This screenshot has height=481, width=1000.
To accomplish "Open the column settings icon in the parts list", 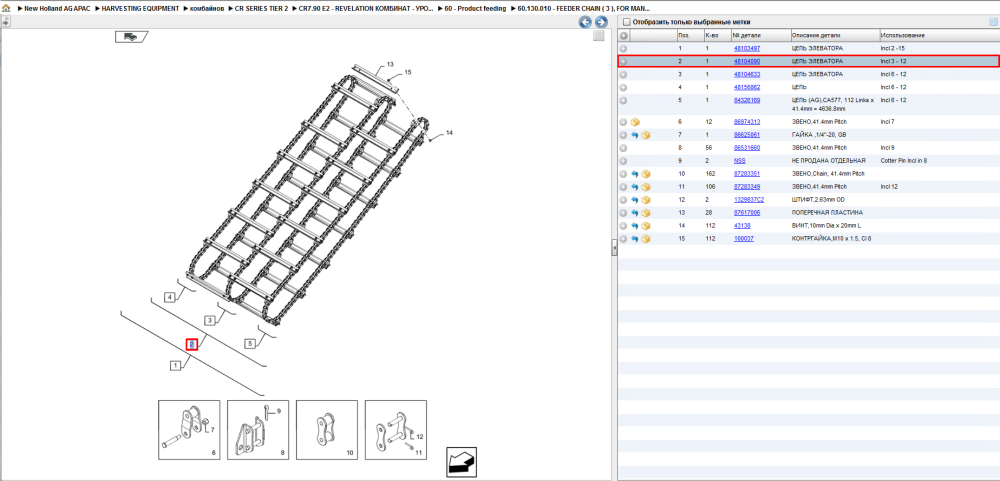I will coord(992,22).
